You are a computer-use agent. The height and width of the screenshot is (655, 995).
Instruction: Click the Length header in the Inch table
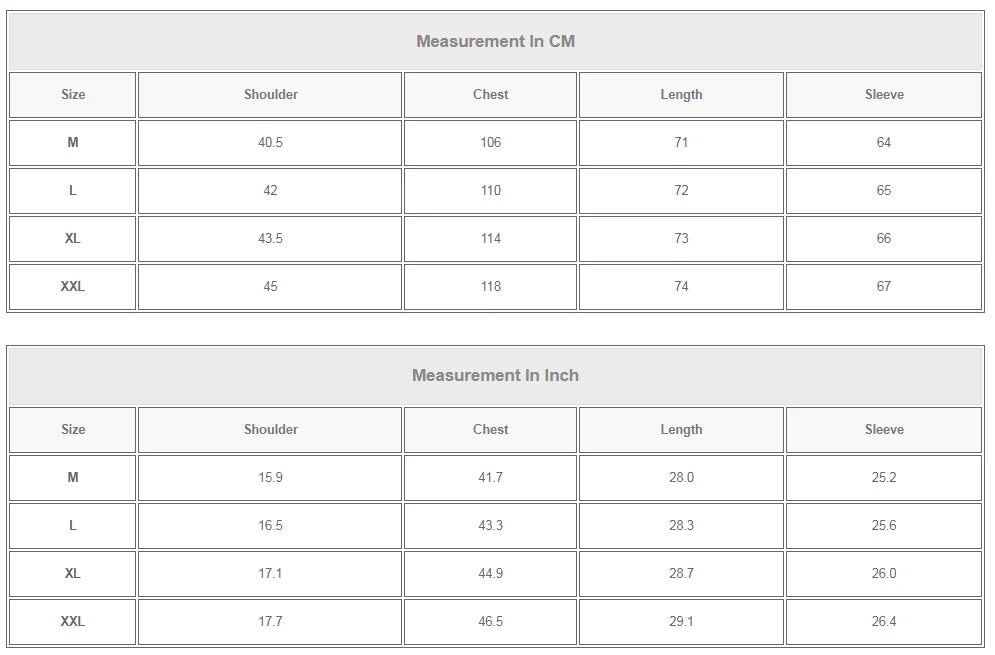(681, 429)
